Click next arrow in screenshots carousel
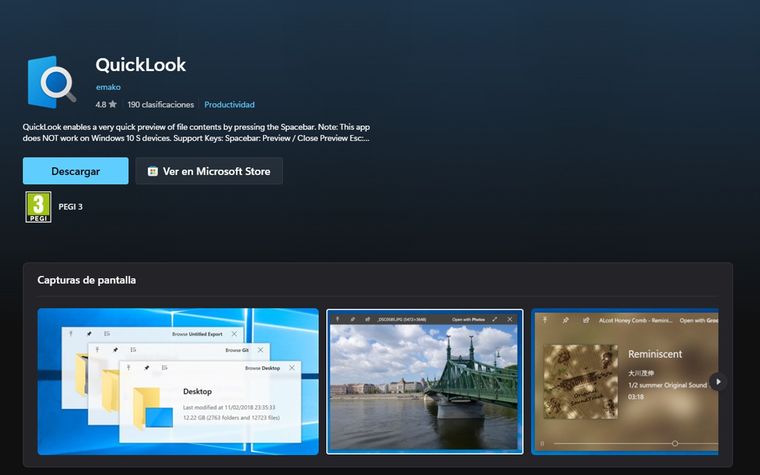 (x=718, y=381)
